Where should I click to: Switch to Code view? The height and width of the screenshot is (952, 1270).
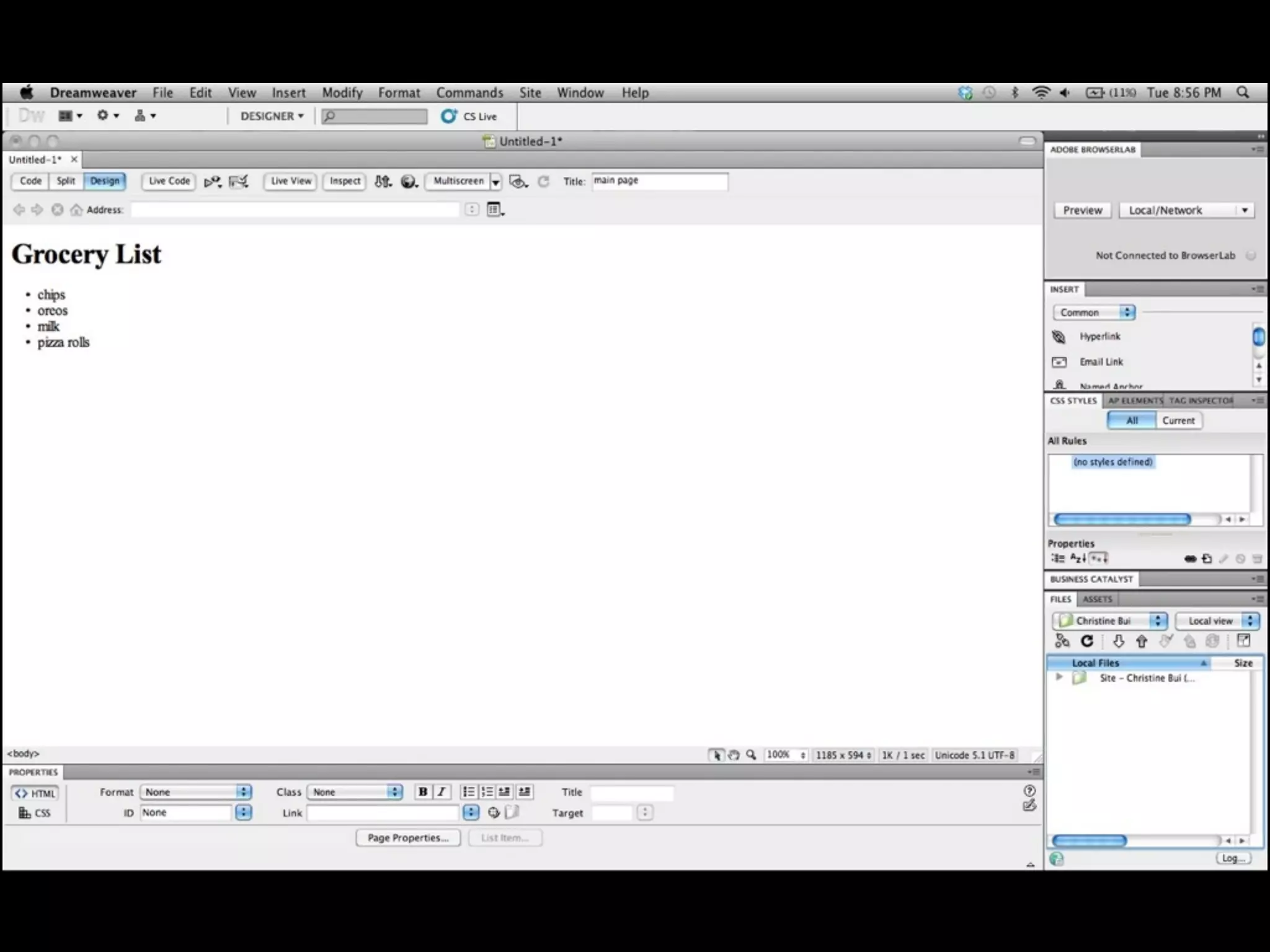[x=30, y=181]
